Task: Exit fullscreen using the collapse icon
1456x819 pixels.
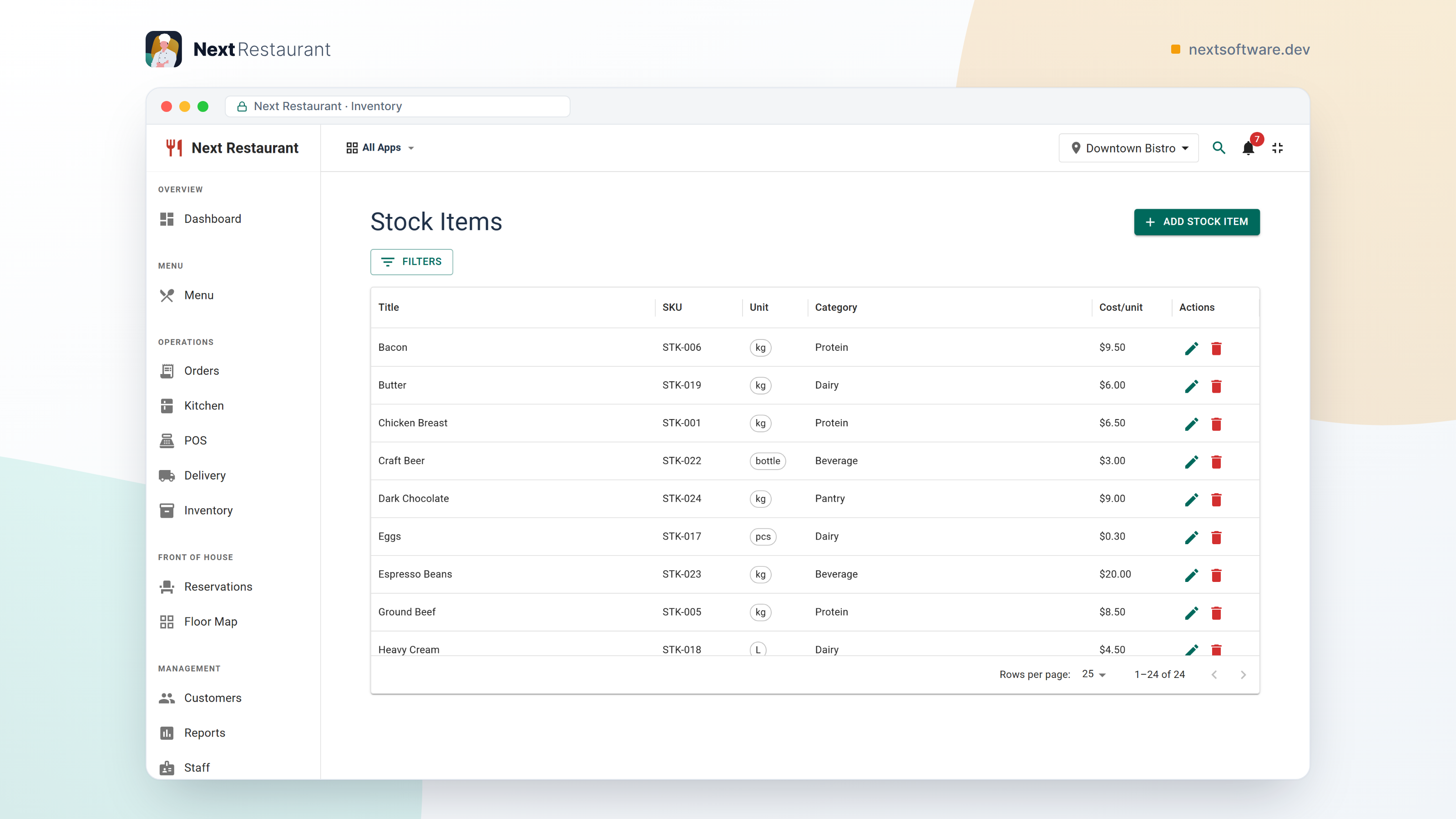Action: pyautogui.click(x=1277, y=148)
